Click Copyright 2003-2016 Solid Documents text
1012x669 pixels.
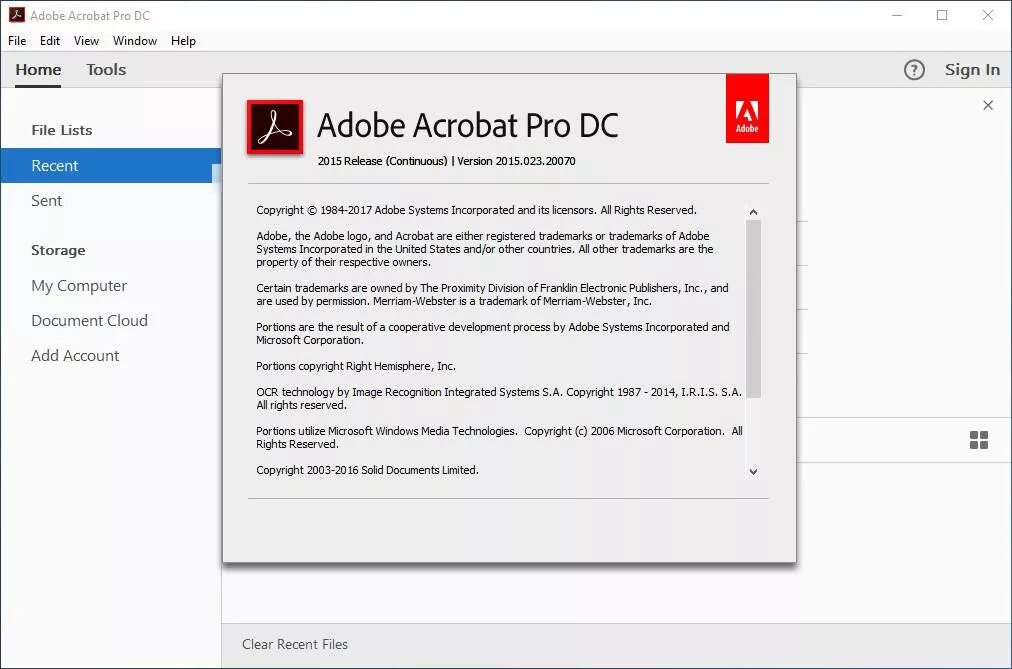pyautogui.click(x=367, y=470)
